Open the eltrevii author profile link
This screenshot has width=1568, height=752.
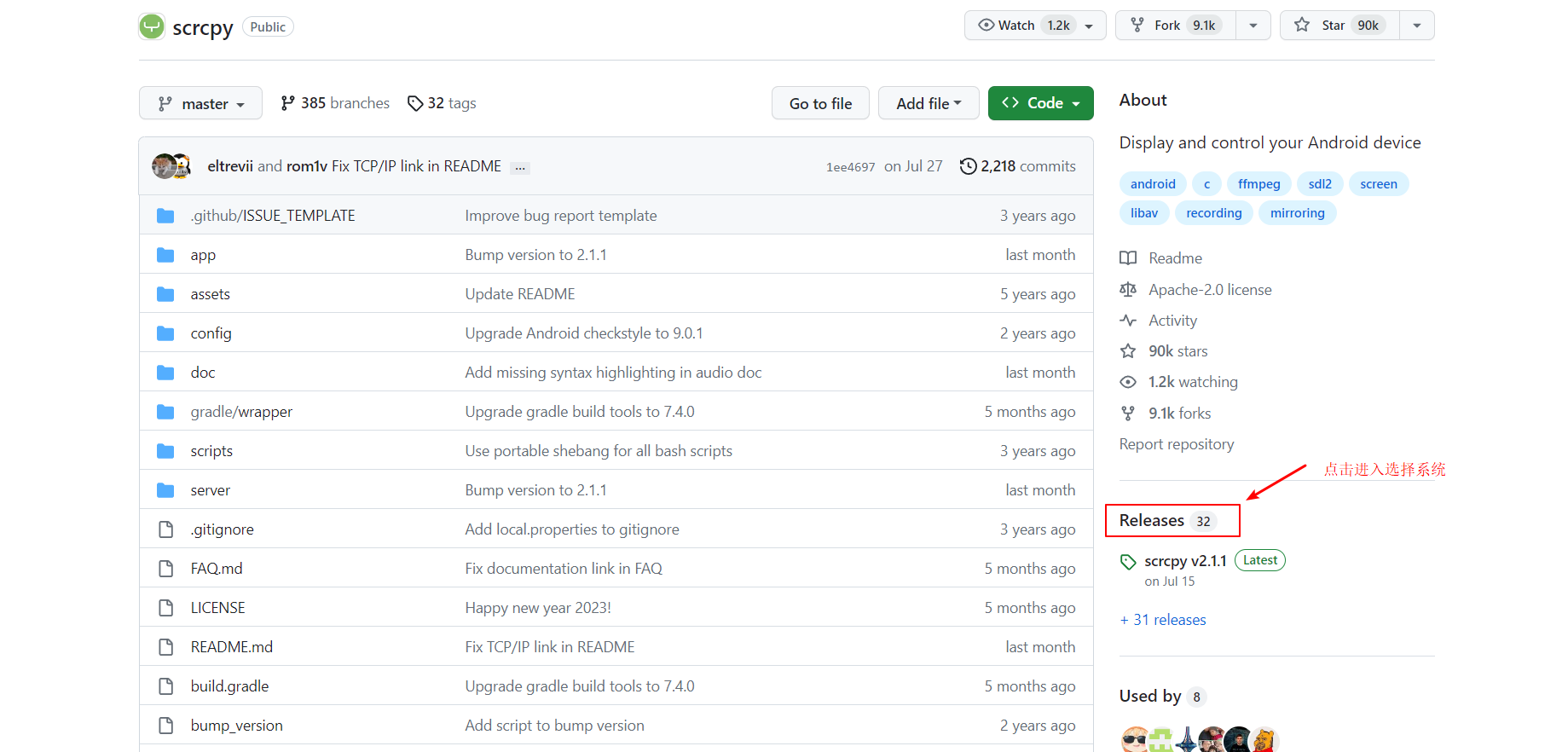230,166
